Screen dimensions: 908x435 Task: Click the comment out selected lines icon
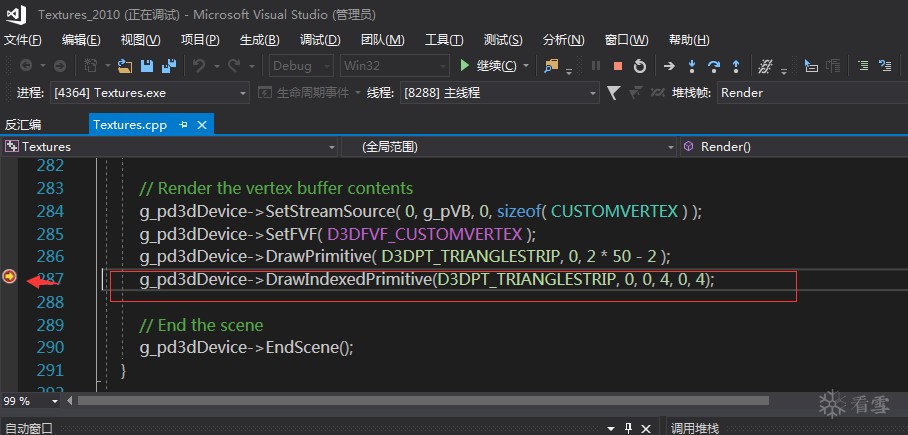click(885, 65)
